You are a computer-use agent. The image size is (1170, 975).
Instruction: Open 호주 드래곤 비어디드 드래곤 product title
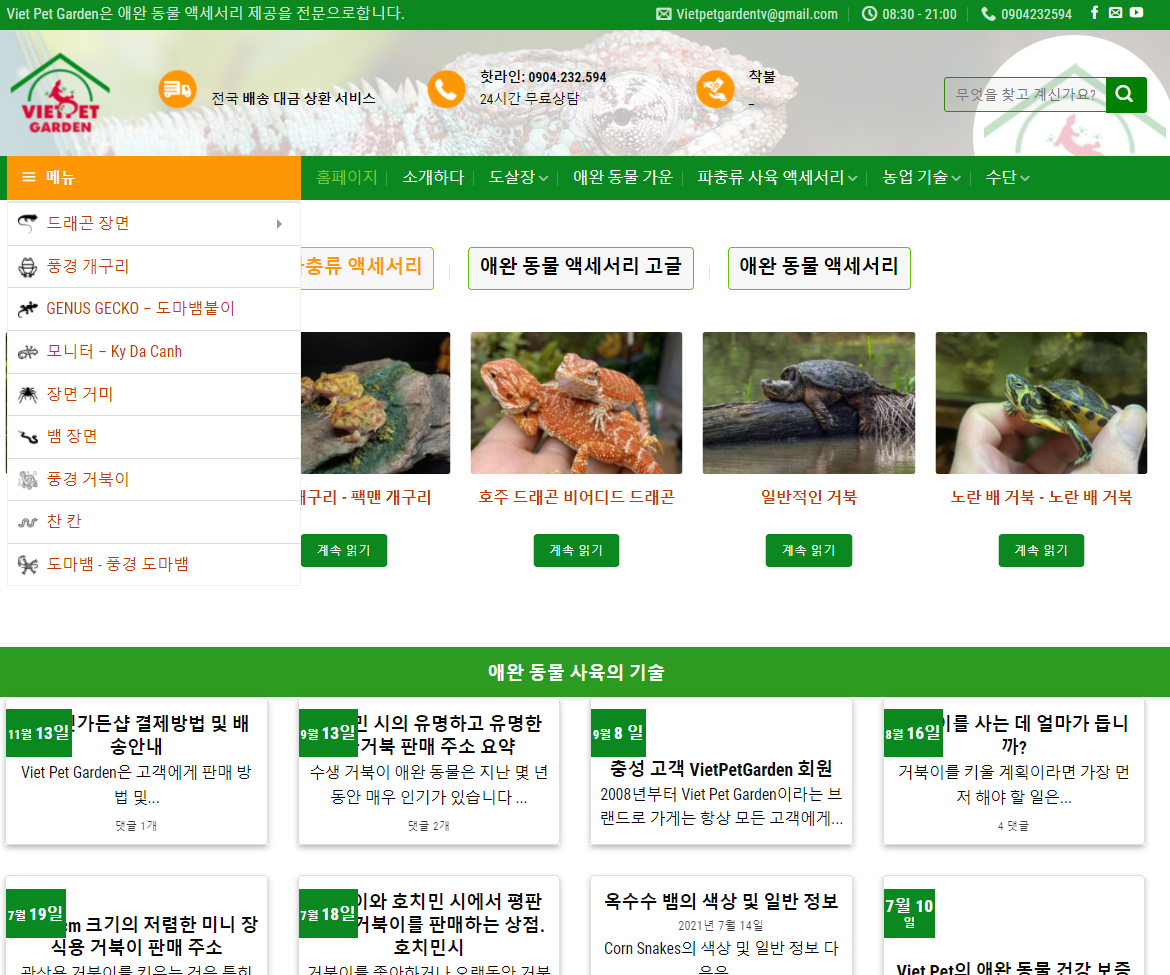pyautogui.click(x=576, y=498)
